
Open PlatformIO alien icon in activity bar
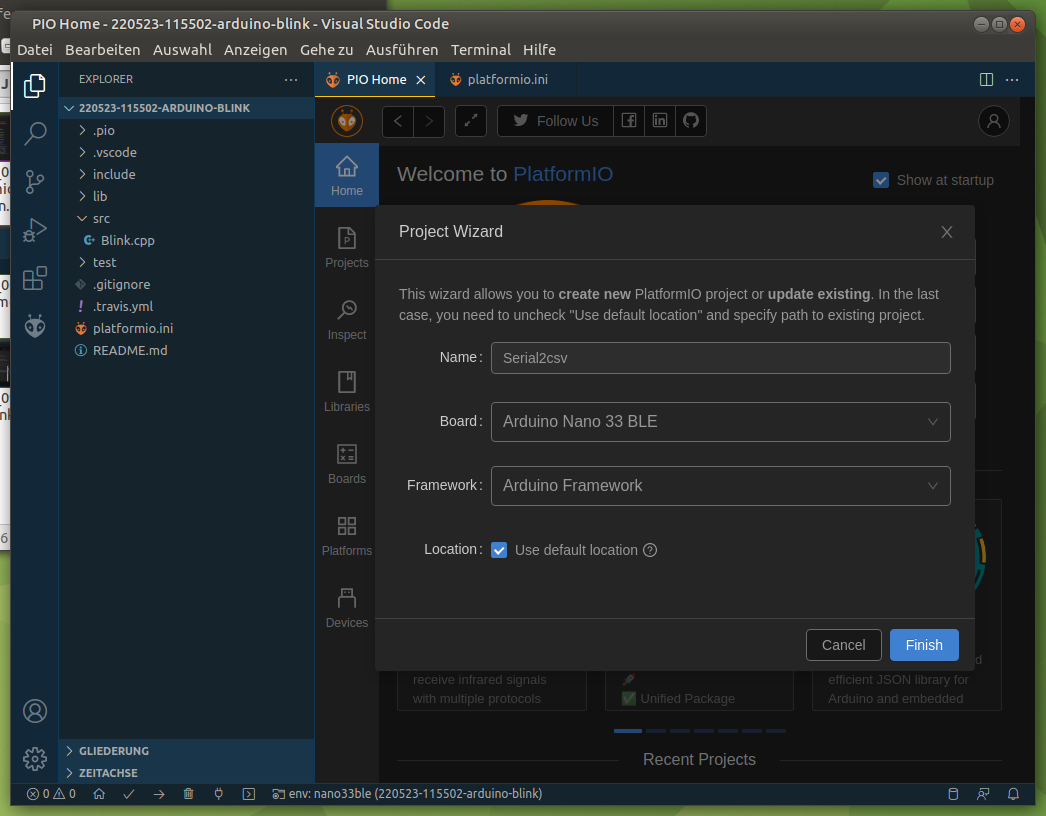coord(35,326)
